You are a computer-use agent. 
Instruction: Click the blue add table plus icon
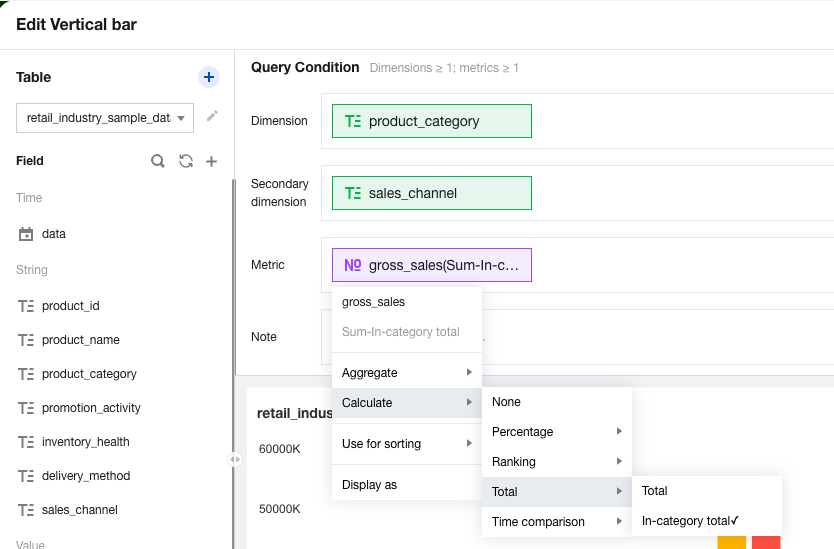[x=208, y=77]
